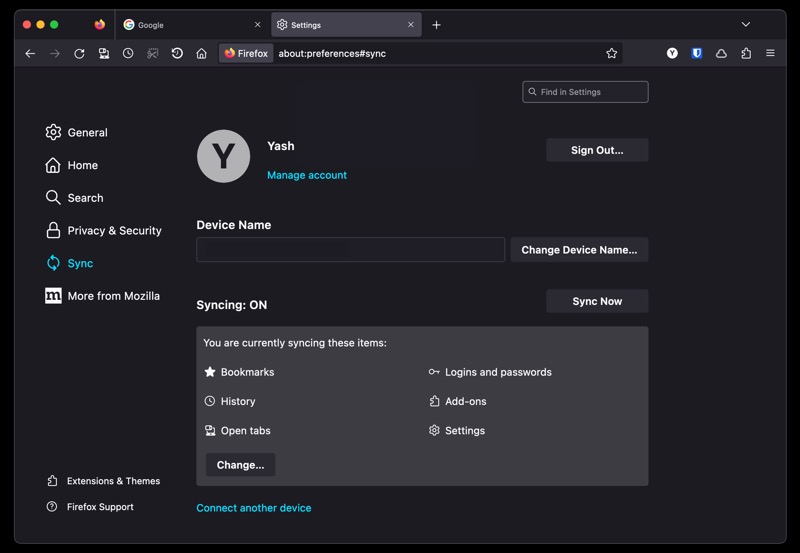Viewport: 800px width, 553px height.
Task: Open the Firefox account Y avatar icon
Action: click(x=672, y=53)
